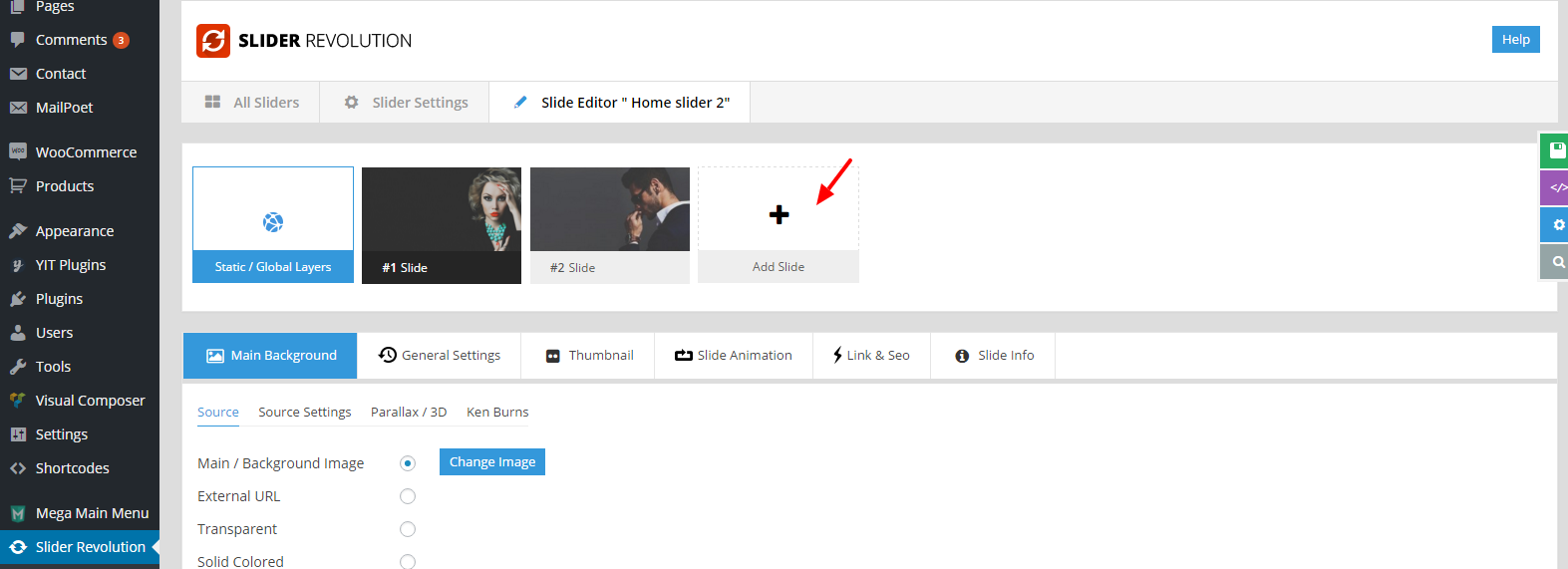This screenshot has width=1568, height=569.
Task: Switch to General Settings tab
Action: [440, 356]
